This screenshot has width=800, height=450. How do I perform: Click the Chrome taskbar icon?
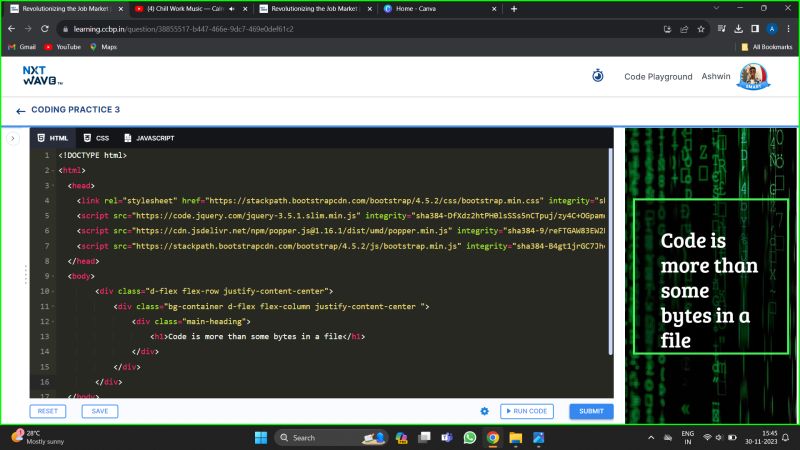pyautogui.click(x=492, y=438)
